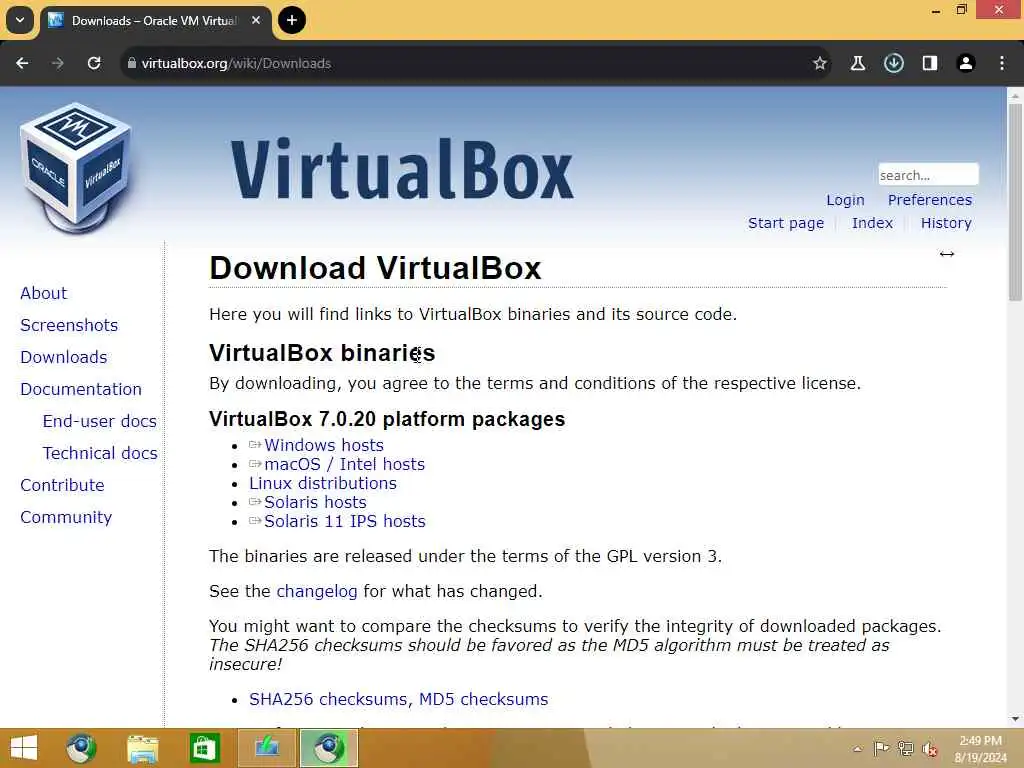The width and height of the screenshot is (1024, 768).
Task: Open Chrome Labs flask icon
Action: coord(857,63)
